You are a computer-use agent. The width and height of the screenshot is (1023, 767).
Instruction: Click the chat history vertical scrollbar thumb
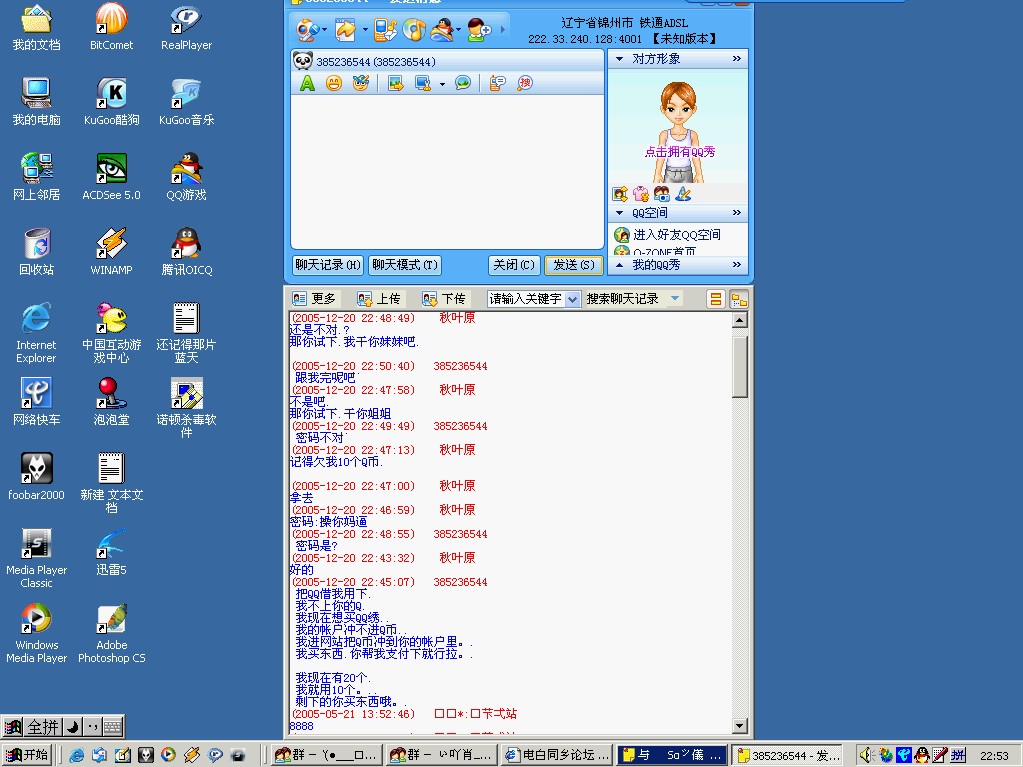pyautogui.click(x=740, y=366)
